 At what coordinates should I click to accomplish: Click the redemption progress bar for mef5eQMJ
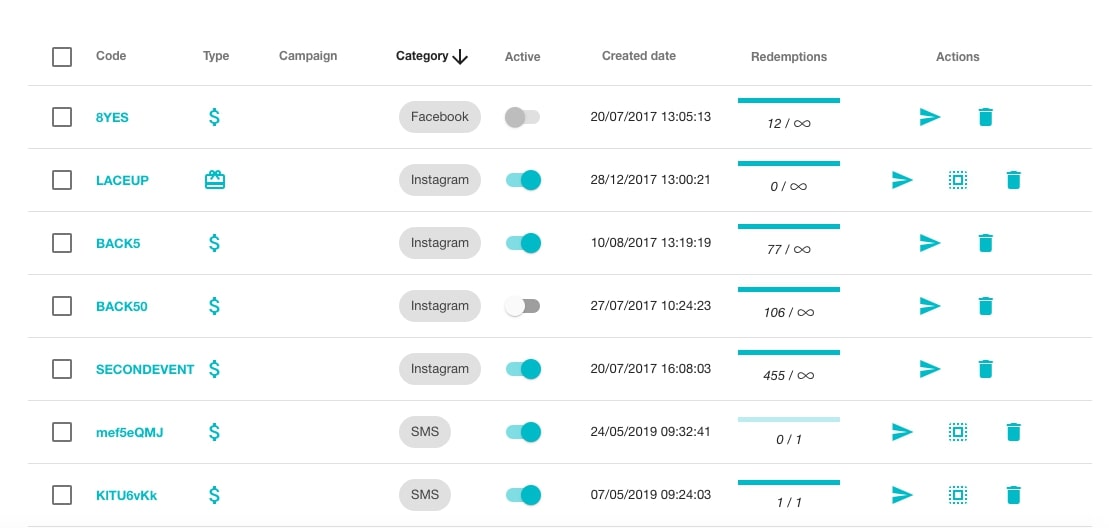click(789, 420)
